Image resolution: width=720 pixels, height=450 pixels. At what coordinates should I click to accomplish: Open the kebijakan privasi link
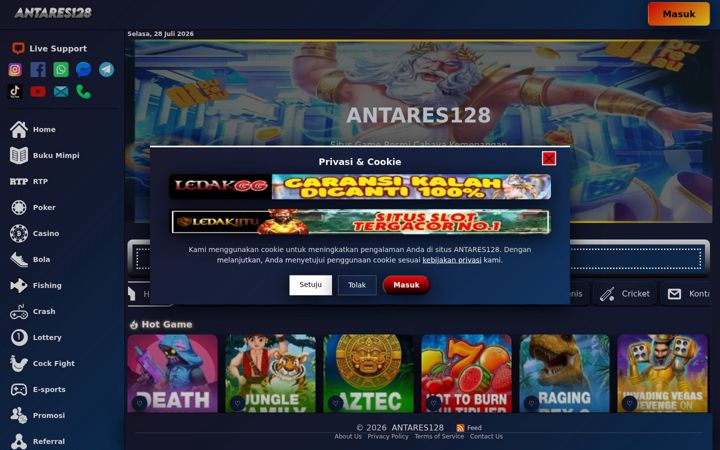[451, 260]
